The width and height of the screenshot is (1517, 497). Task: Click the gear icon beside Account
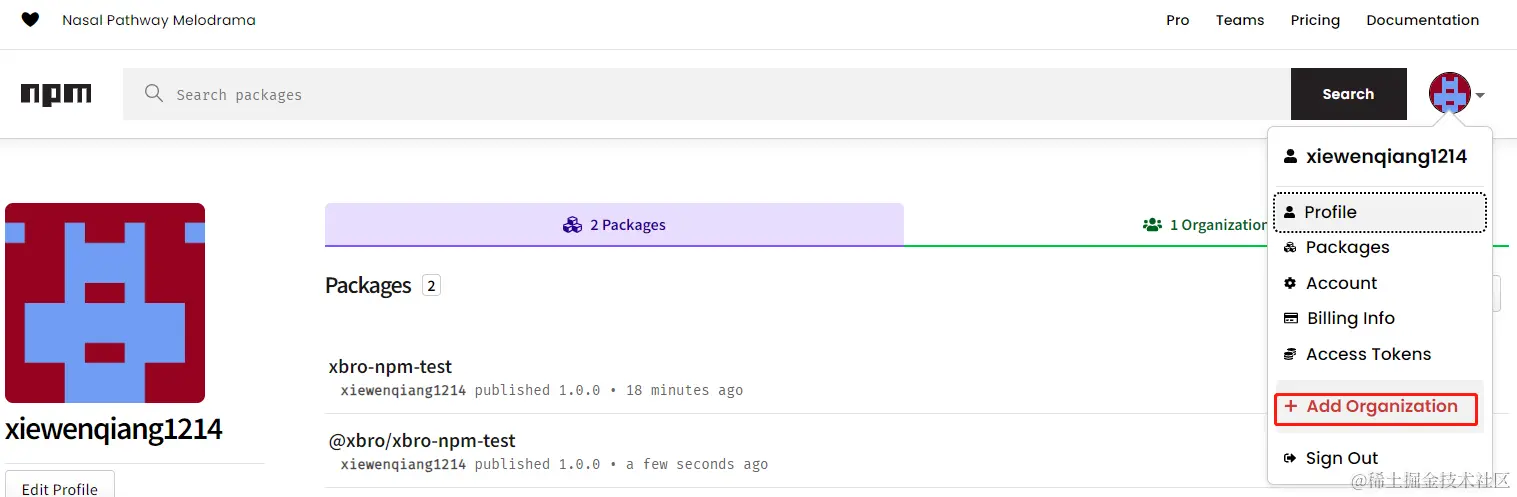click(1290, 283)
